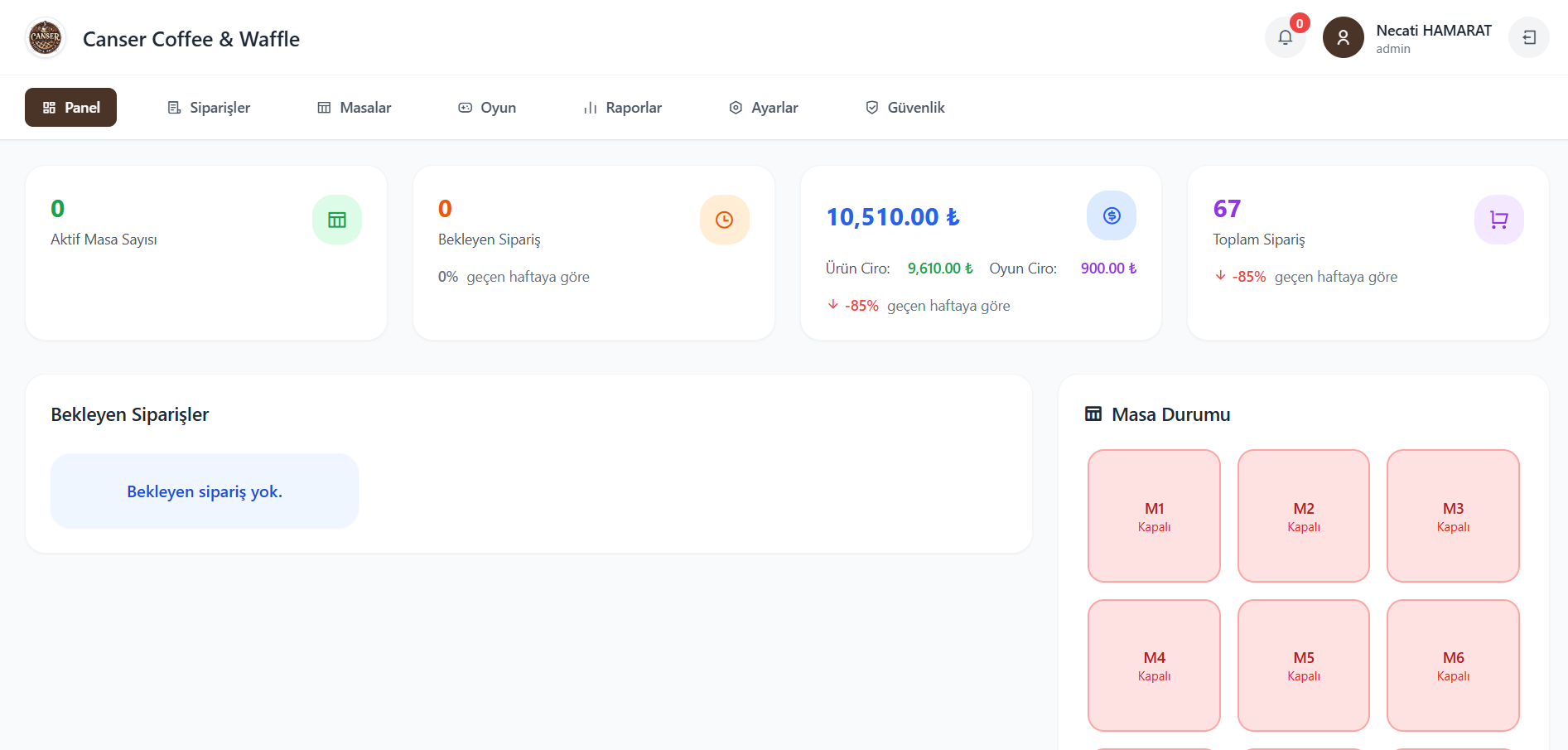The image size is (1568, 750).
Task: Open the Siparişler tab
Action: point(209,108)
